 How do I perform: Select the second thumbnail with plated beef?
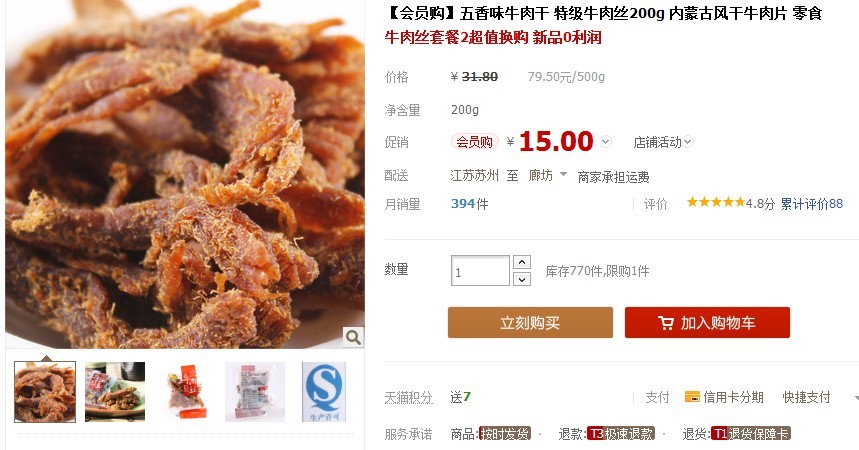click(115, 392)
